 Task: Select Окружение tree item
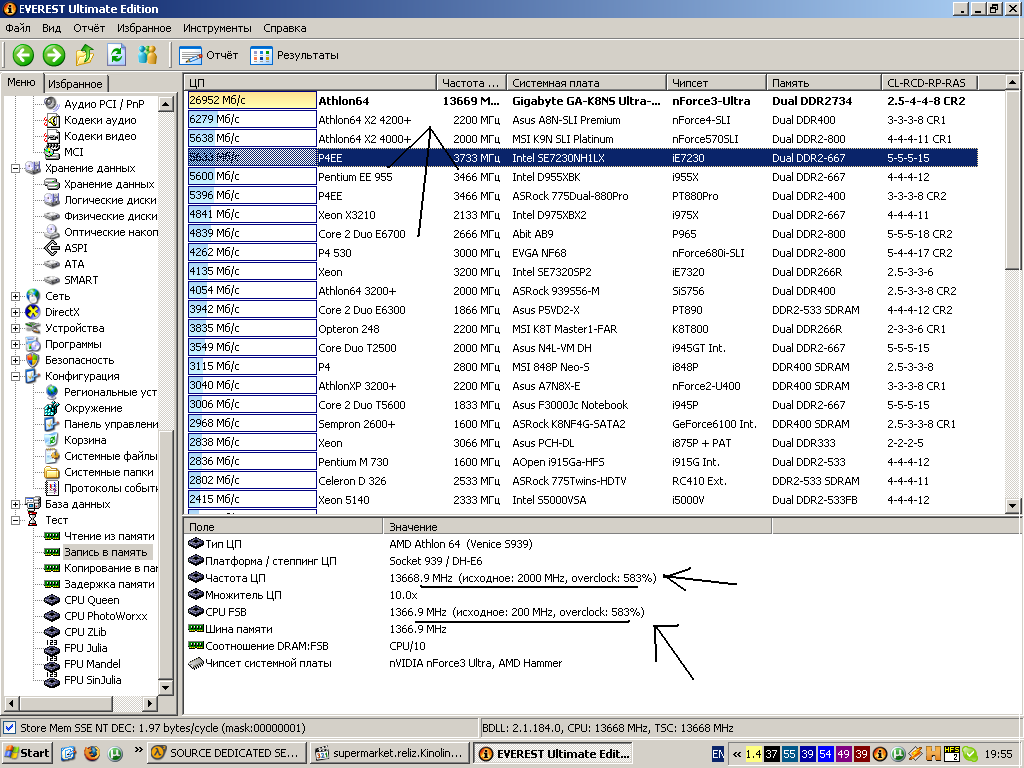click(x=93, y=408)
